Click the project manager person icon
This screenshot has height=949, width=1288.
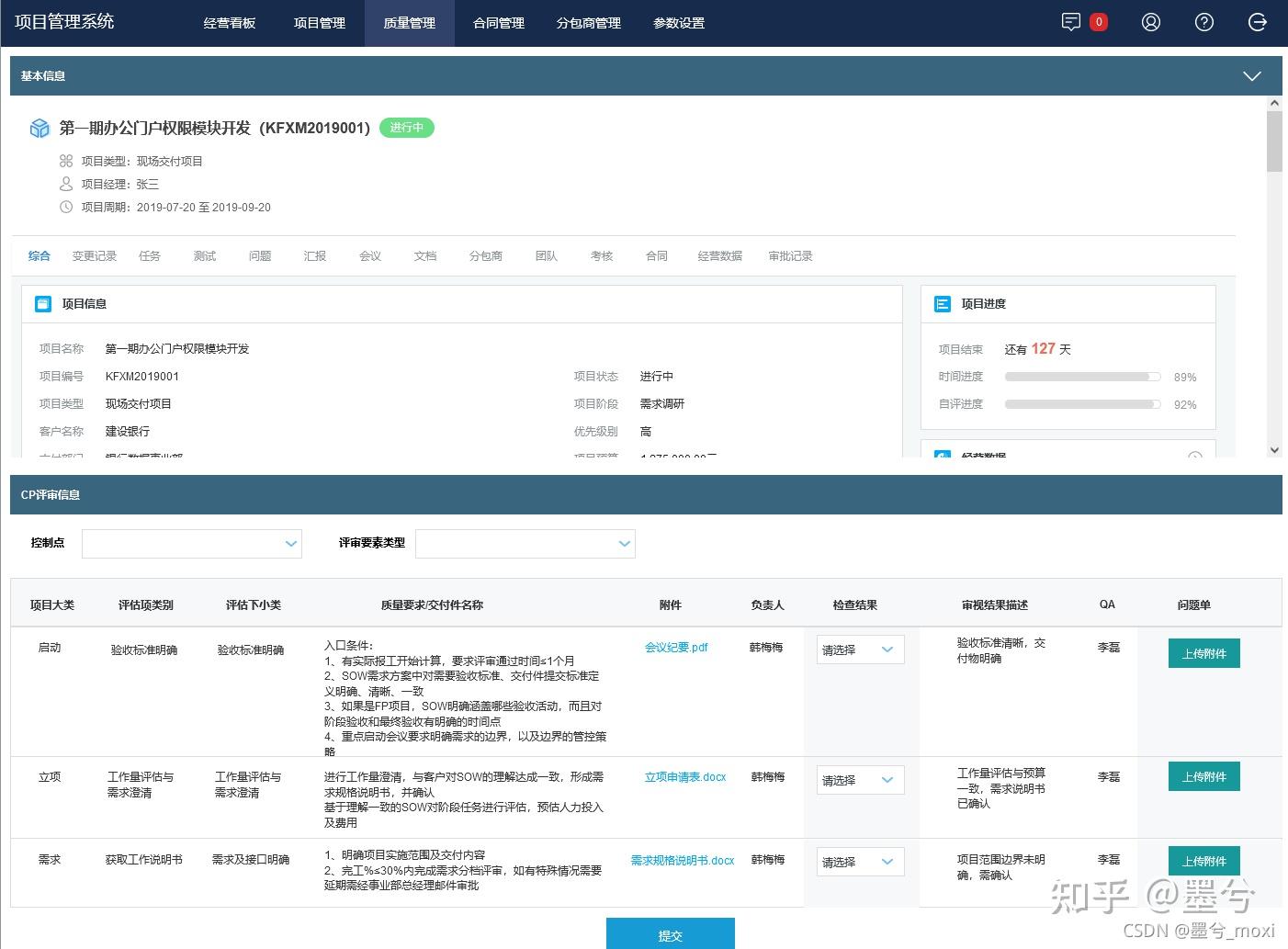(66, 184)
